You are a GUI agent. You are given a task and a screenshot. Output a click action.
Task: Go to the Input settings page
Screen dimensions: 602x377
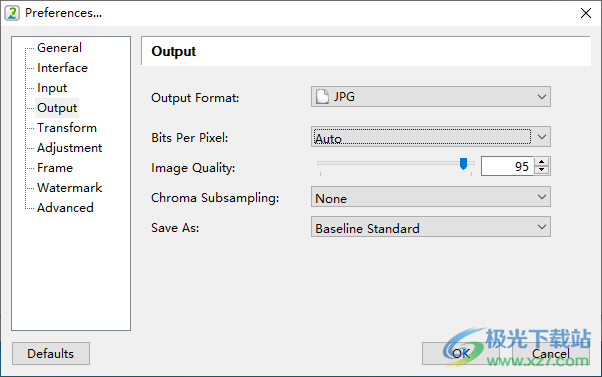52,88
